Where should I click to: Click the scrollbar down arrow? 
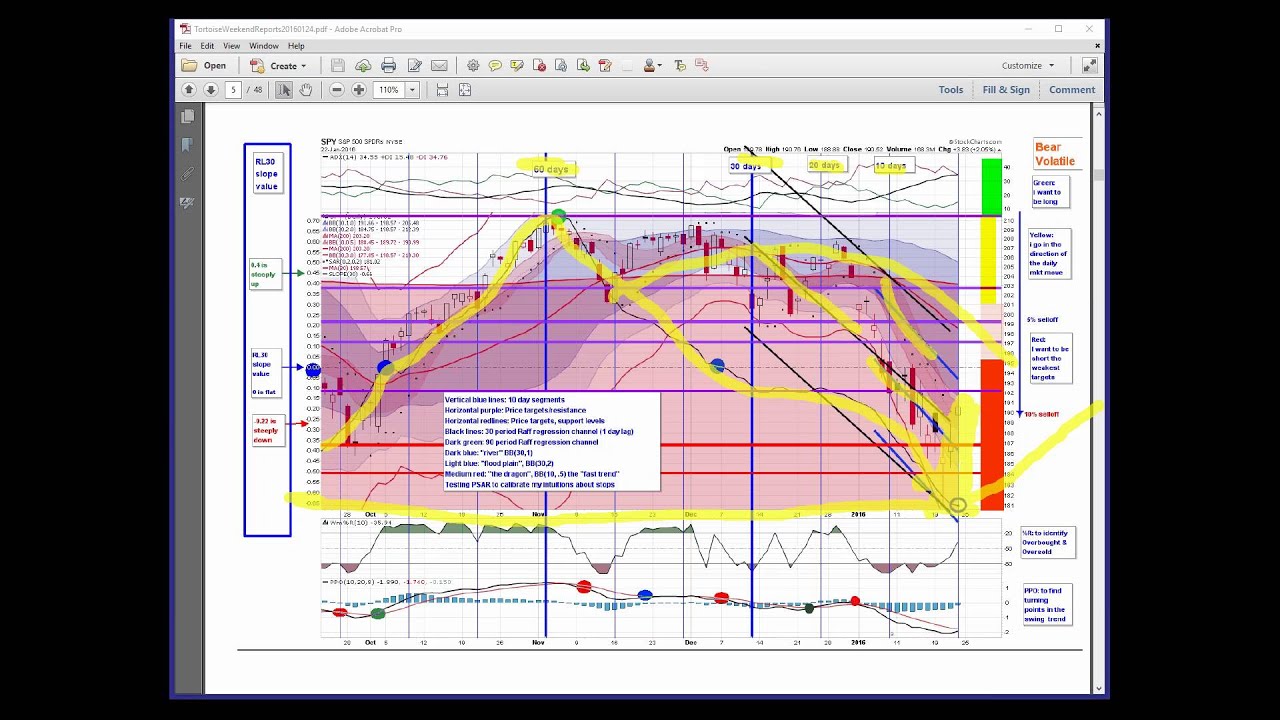pyautogui.click(x=1100, y=688)
